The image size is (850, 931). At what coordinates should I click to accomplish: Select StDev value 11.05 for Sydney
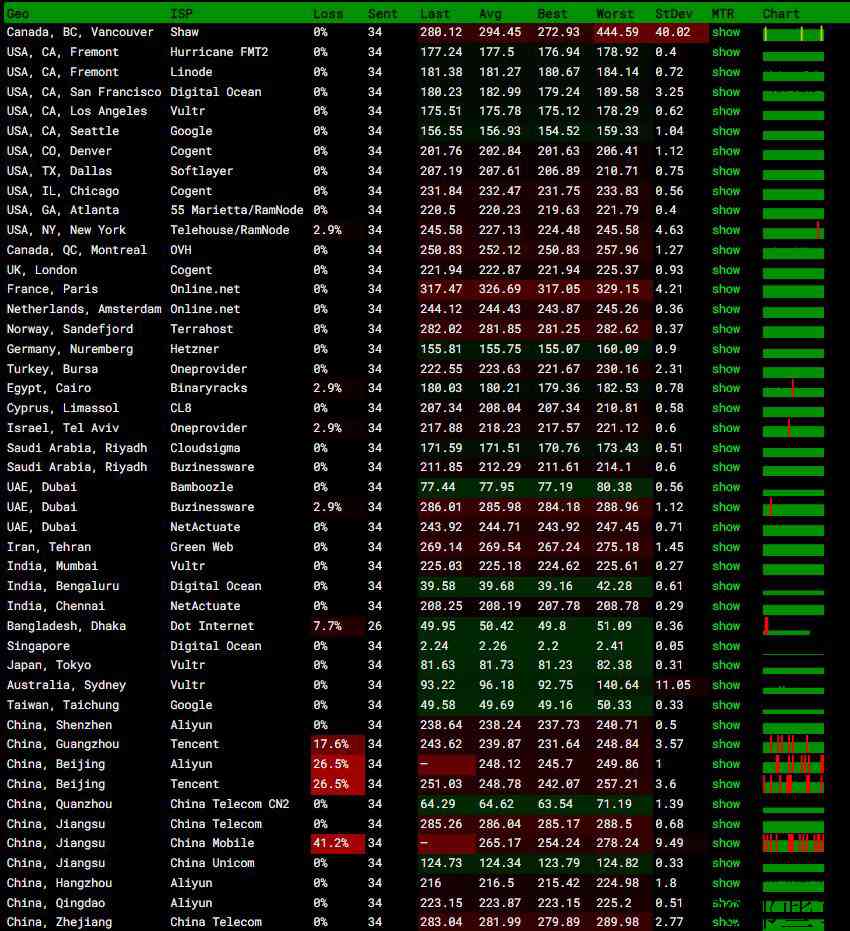coord(673,685)
